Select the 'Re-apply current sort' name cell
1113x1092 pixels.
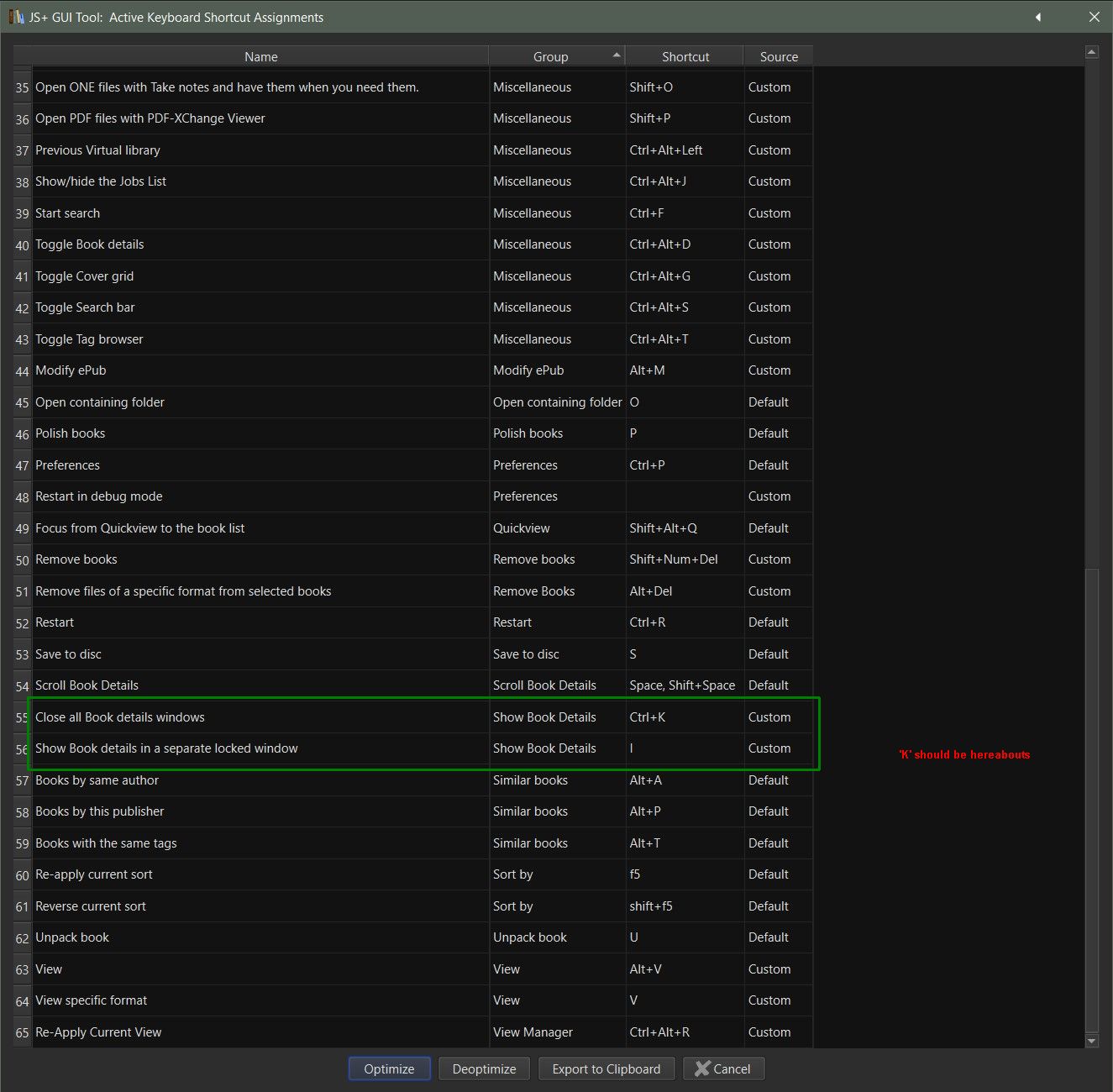coord(260,874)
